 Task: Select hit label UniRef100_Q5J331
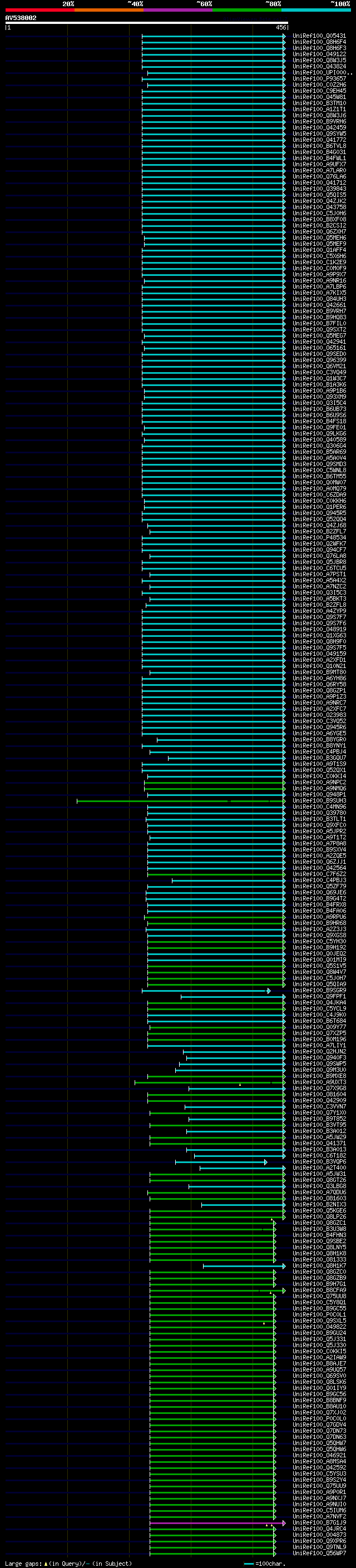[319, 1339]
